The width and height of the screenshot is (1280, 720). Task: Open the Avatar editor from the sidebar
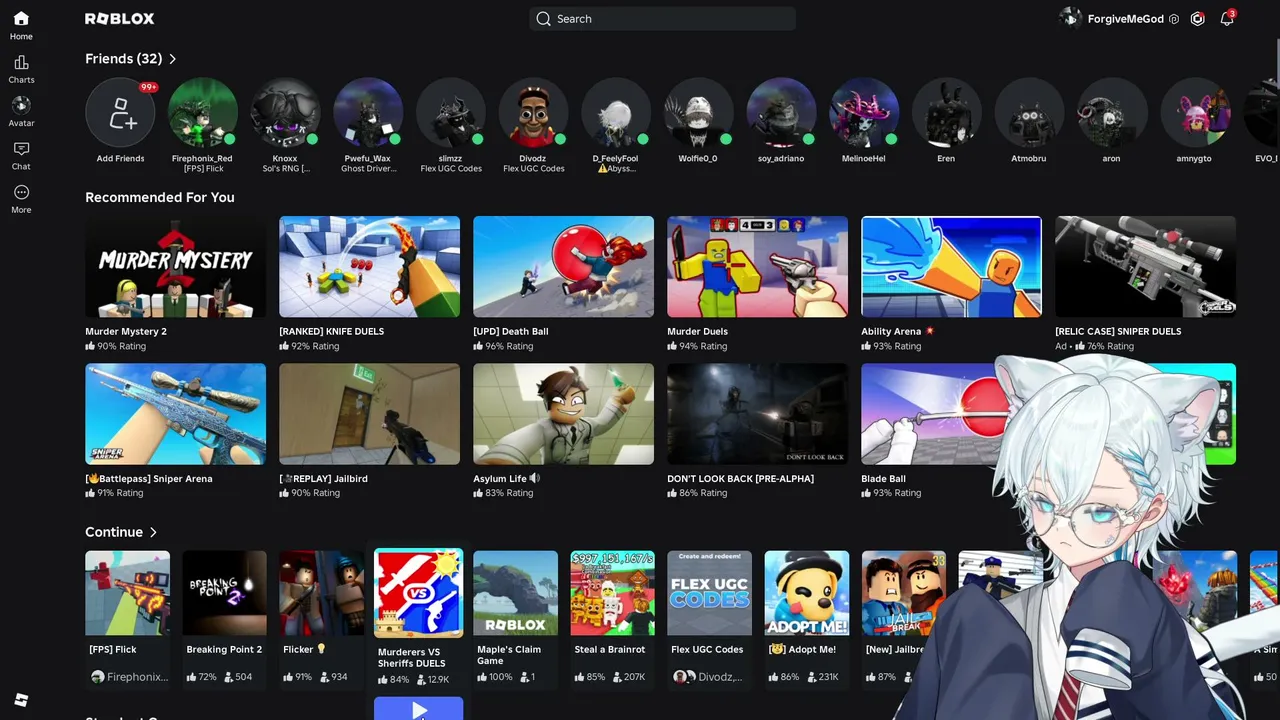point(21,113)
